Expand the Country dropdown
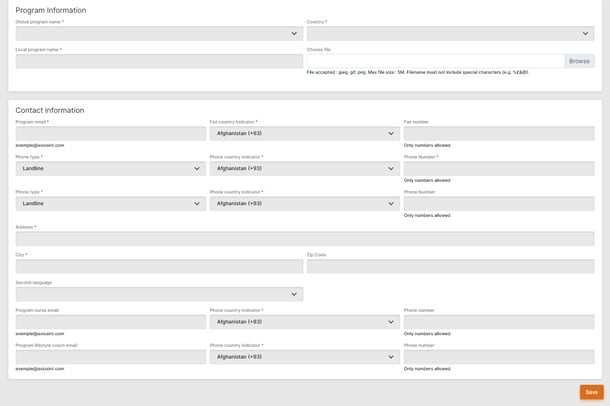Image resolution: width=610 pixels, height=406 pixels. [x=450, y=33]
